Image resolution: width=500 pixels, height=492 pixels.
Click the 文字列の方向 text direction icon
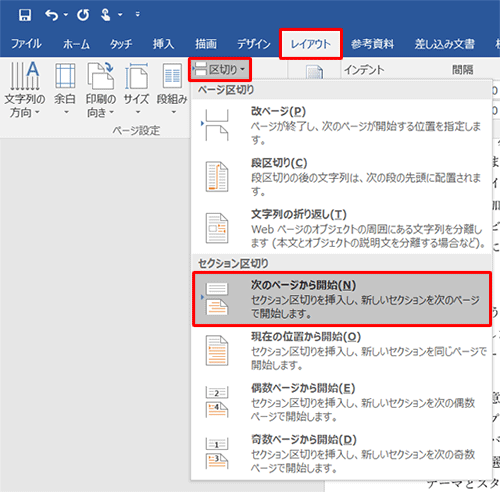tap(25, 76)
